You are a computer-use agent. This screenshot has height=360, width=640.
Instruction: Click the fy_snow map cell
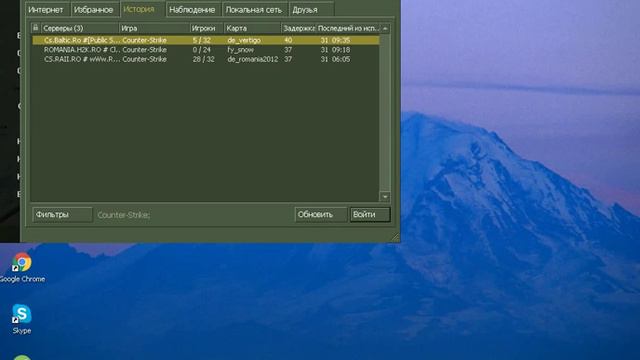[x=240, y=49]
